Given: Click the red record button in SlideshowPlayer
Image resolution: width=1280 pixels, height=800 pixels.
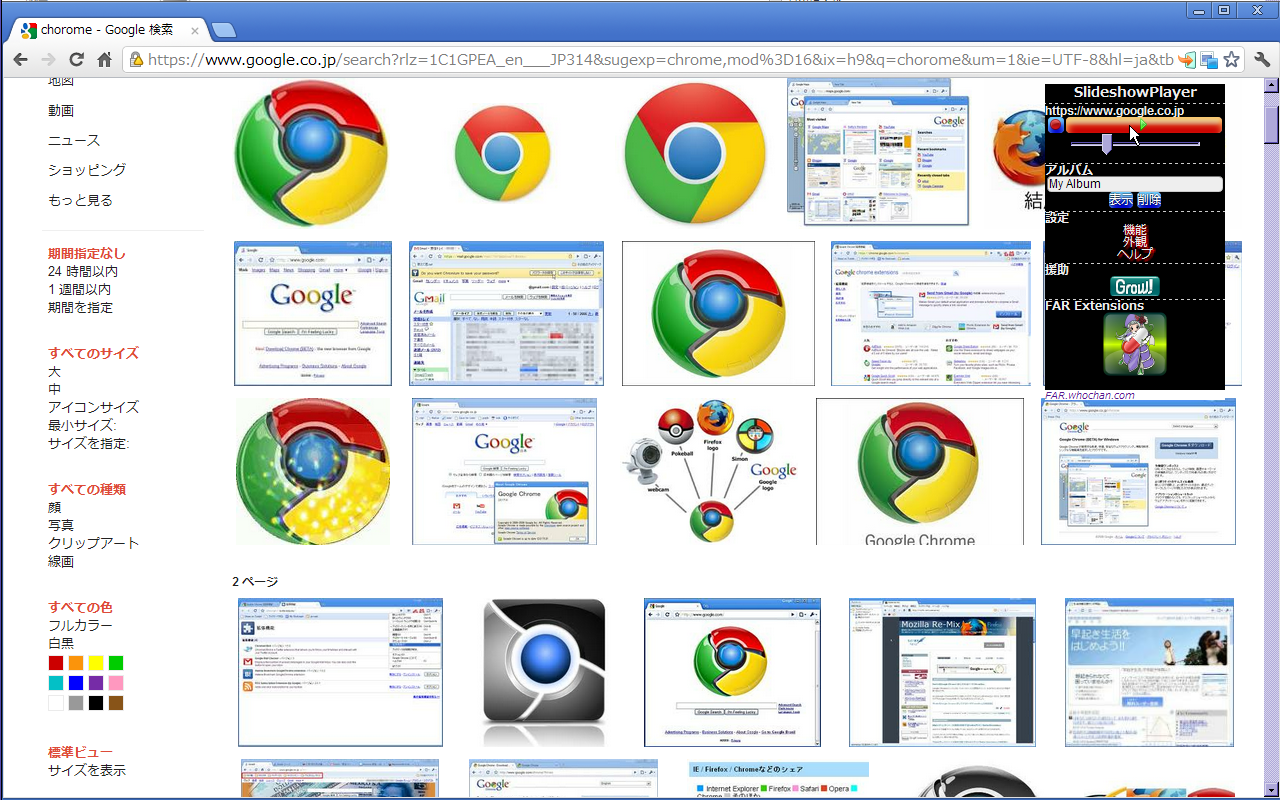Looking at the screenshot, I should coord(1055,125).
